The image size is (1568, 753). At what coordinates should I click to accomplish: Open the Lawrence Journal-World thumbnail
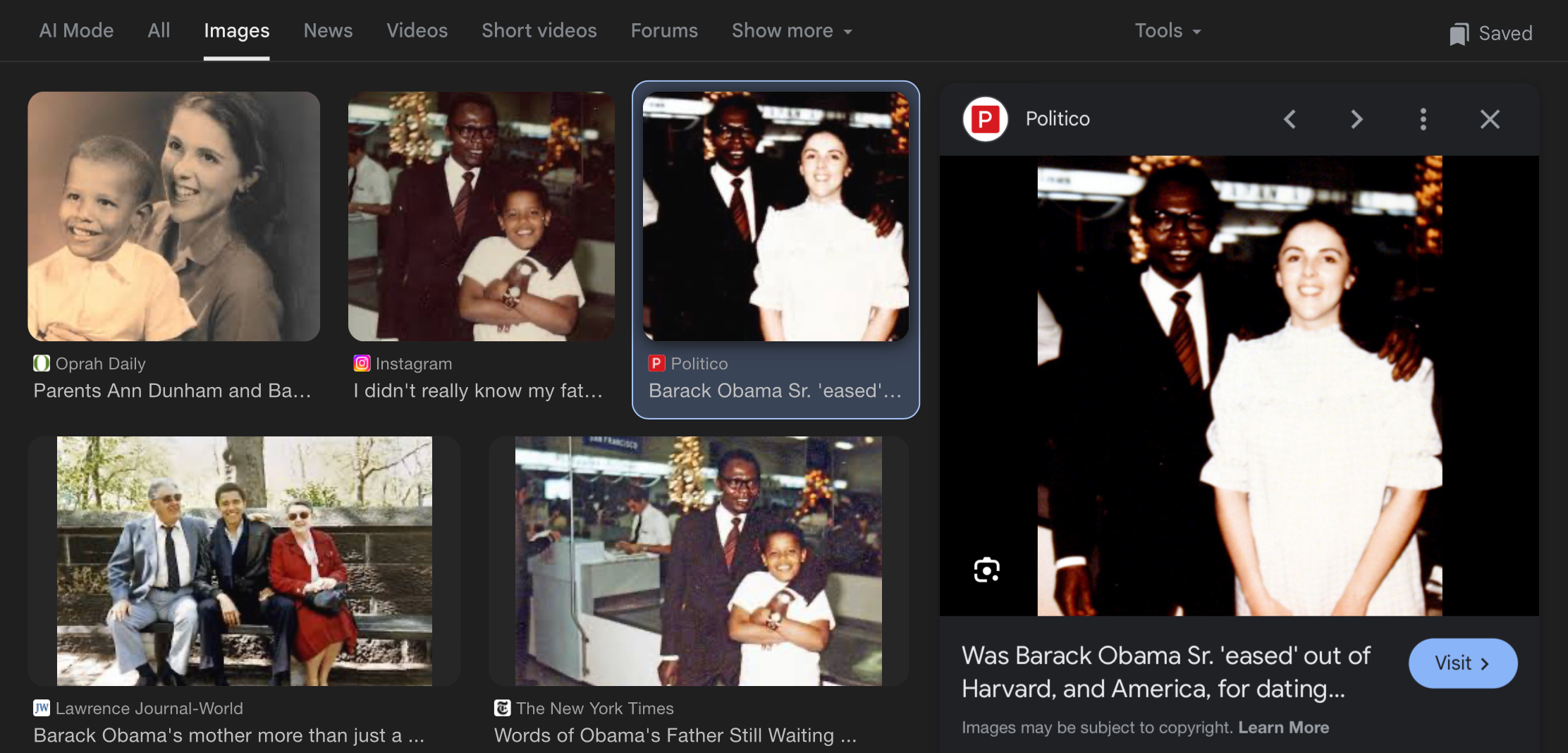[x=244, y=561]
